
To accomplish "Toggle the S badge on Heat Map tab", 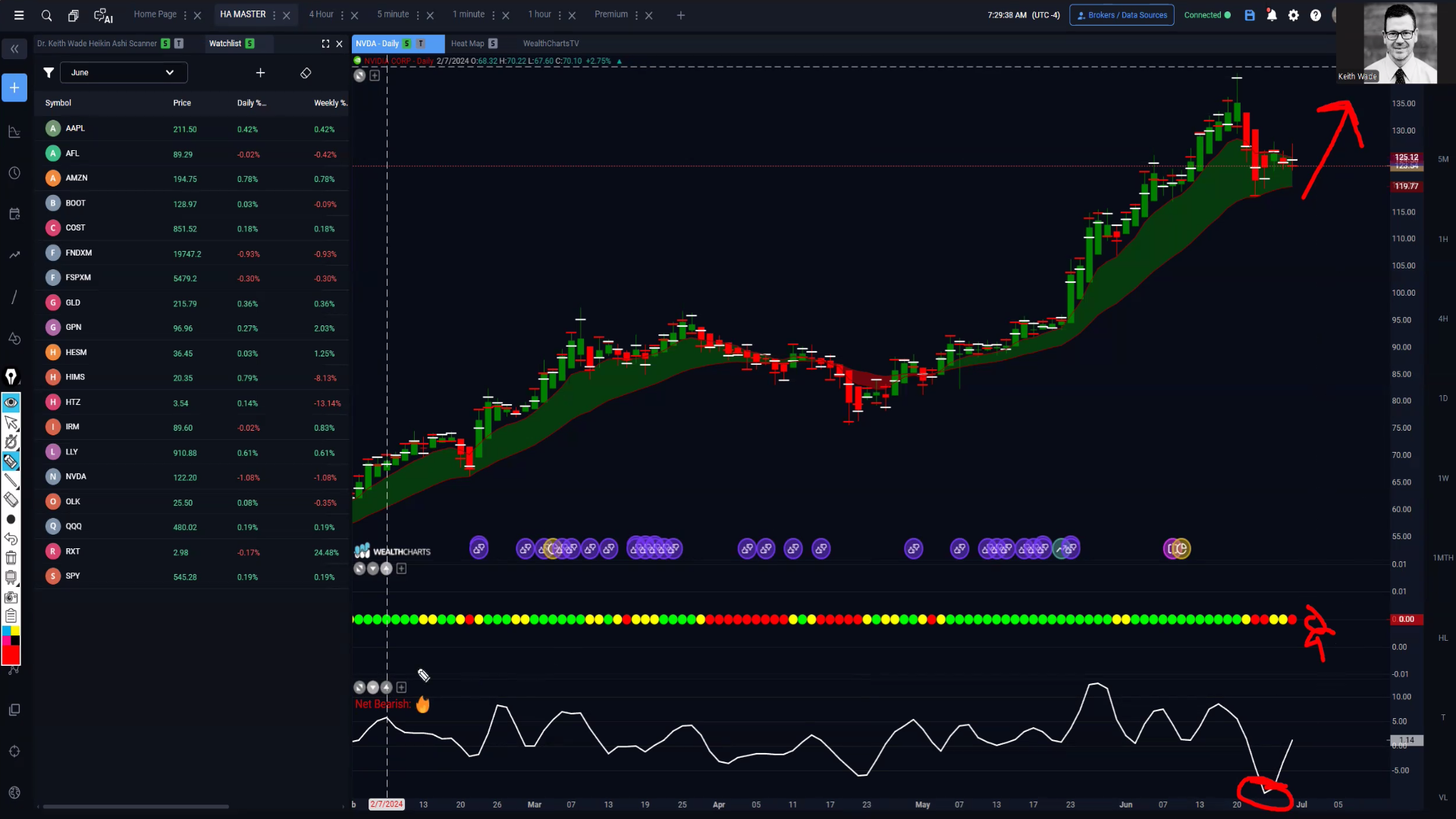I will pyautogui.click(x=493, y=44).
